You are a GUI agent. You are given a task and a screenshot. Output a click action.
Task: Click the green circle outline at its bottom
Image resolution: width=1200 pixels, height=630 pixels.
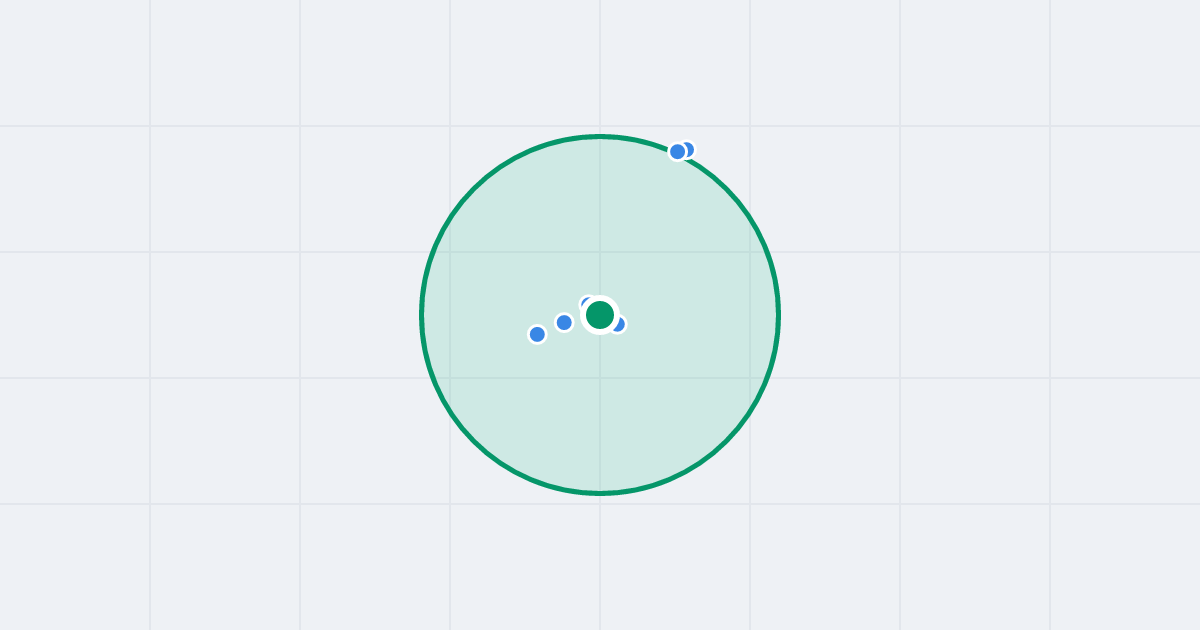pyautogui.click(x=600, y=492)
